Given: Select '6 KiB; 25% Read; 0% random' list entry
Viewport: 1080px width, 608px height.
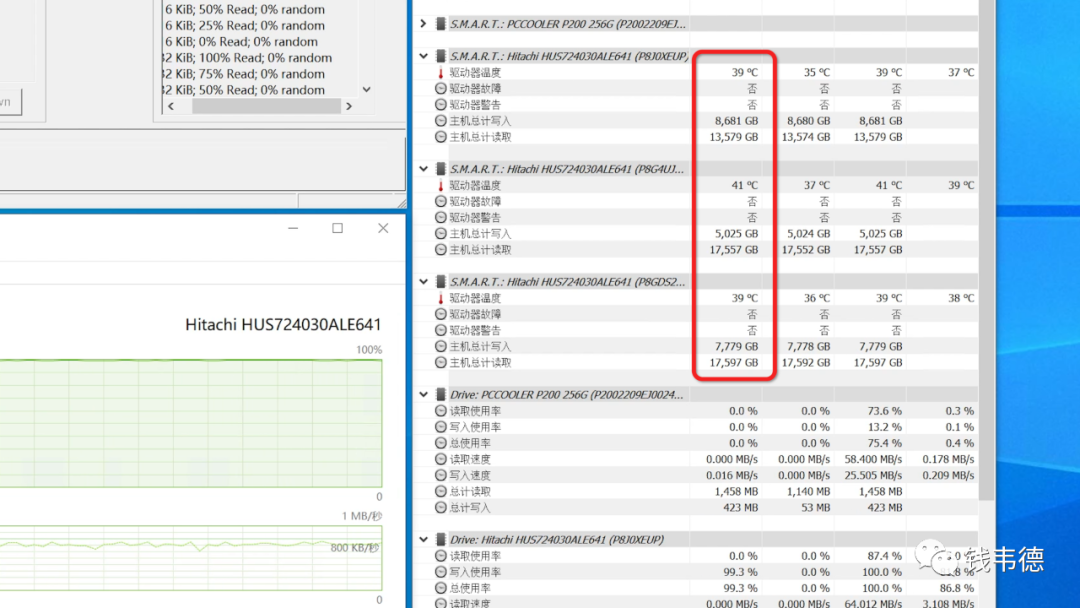Looking at the screenshot, I should [x=245, y=25].
